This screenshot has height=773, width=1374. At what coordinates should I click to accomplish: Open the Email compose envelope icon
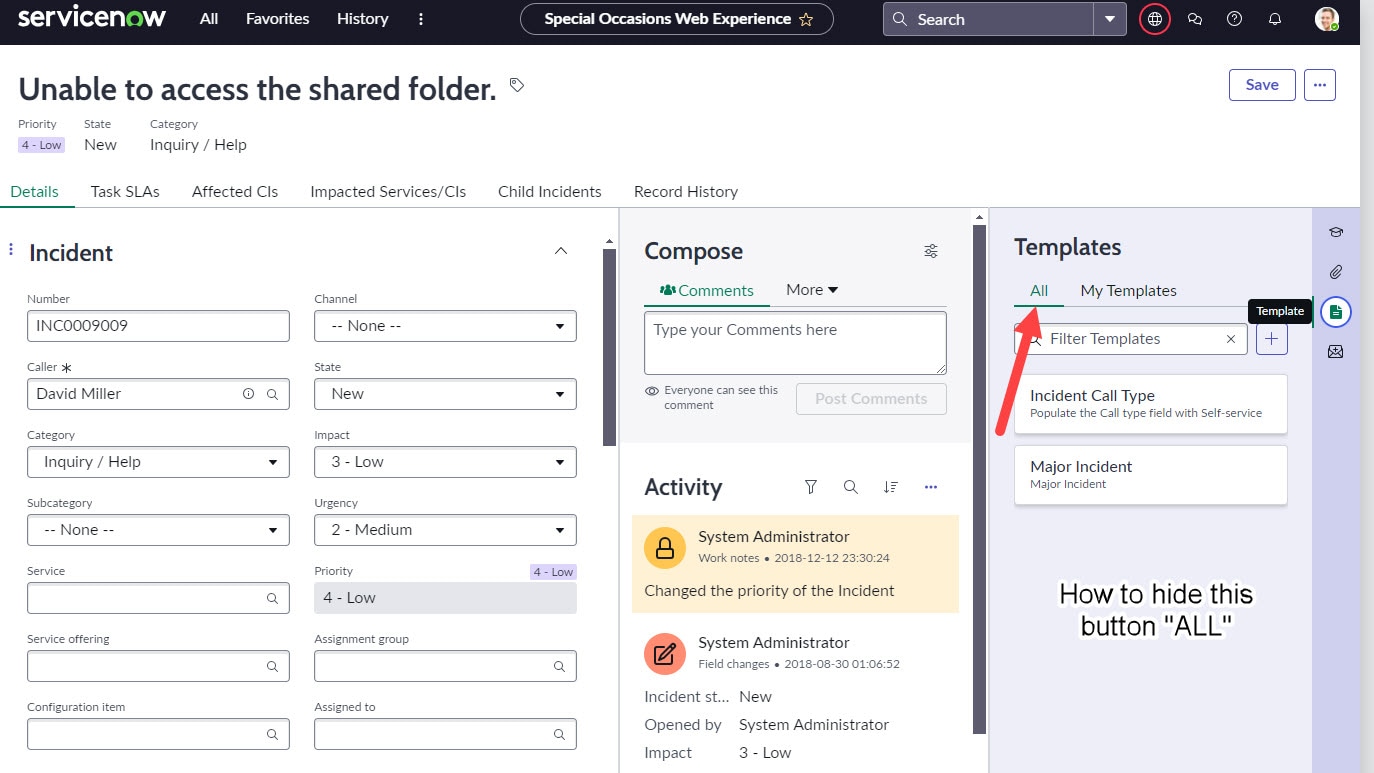tap(1336, 351)
